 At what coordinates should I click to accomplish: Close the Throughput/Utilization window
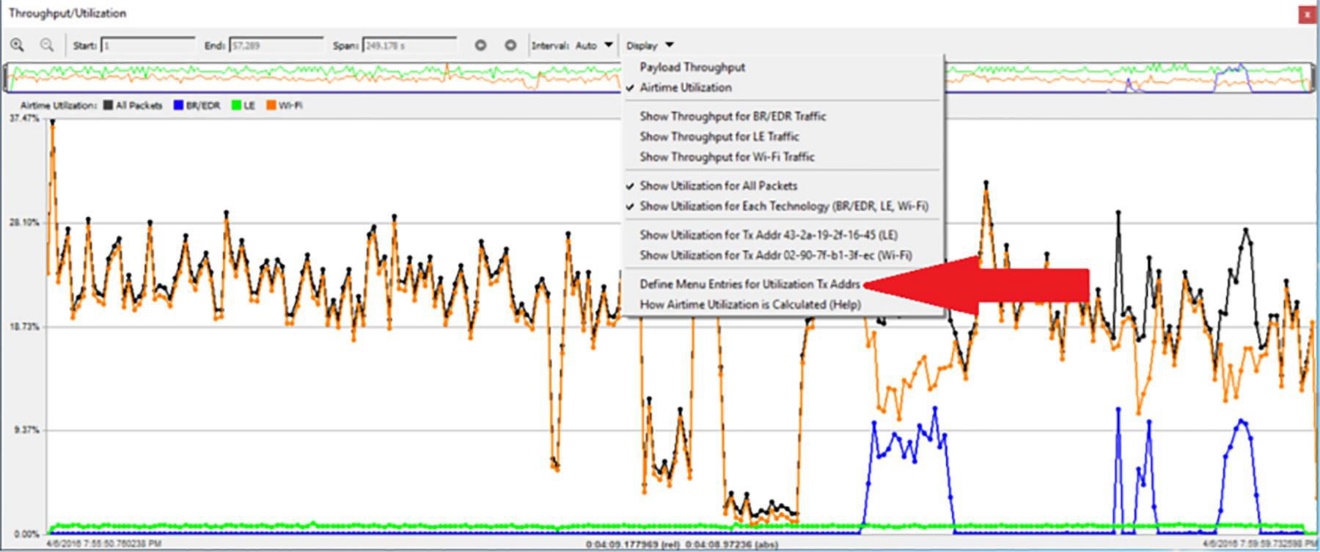1306,14
